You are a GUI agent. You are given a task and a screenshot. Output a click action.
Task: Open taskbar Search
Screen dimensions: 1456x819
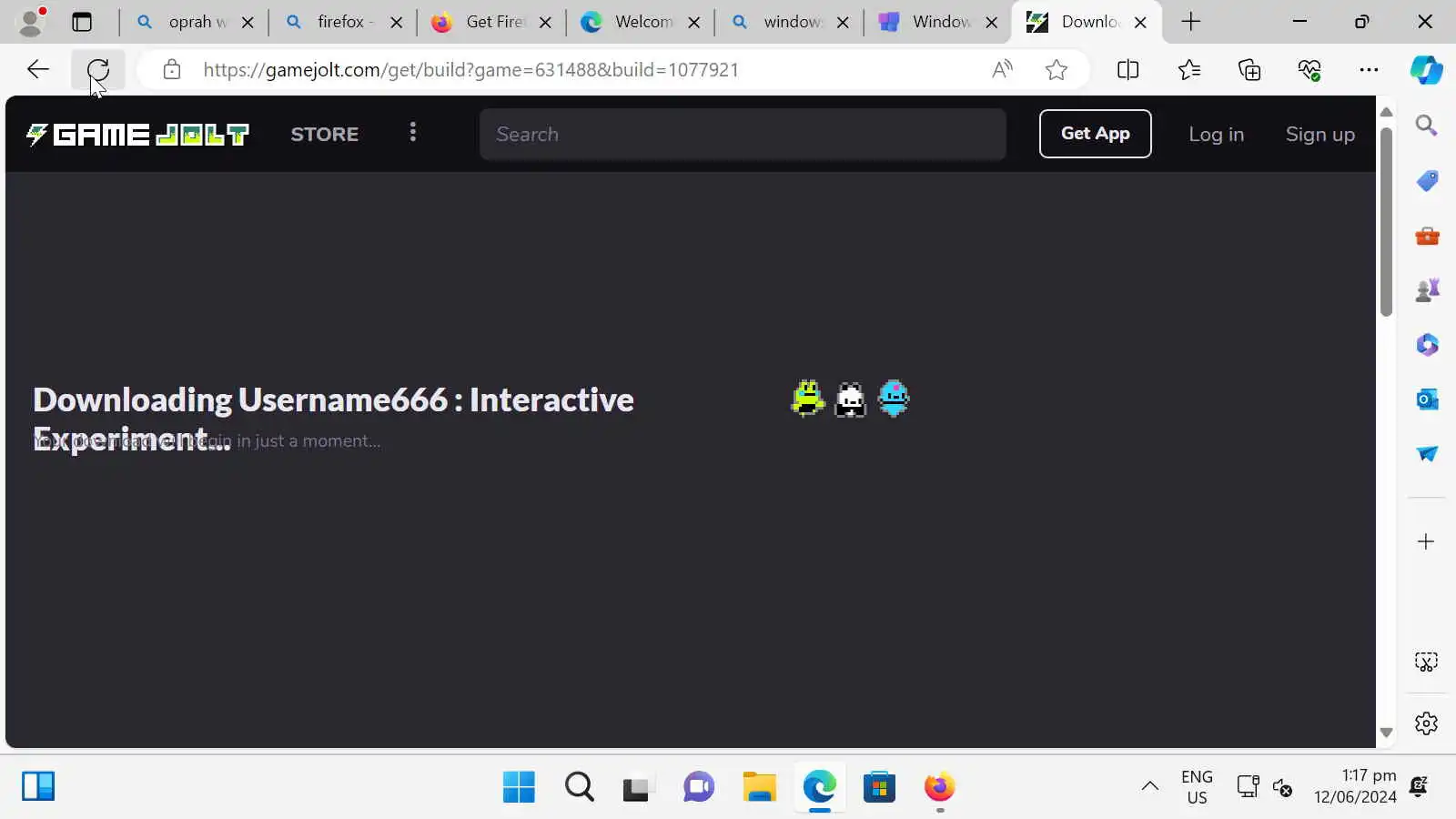[579, 787]
